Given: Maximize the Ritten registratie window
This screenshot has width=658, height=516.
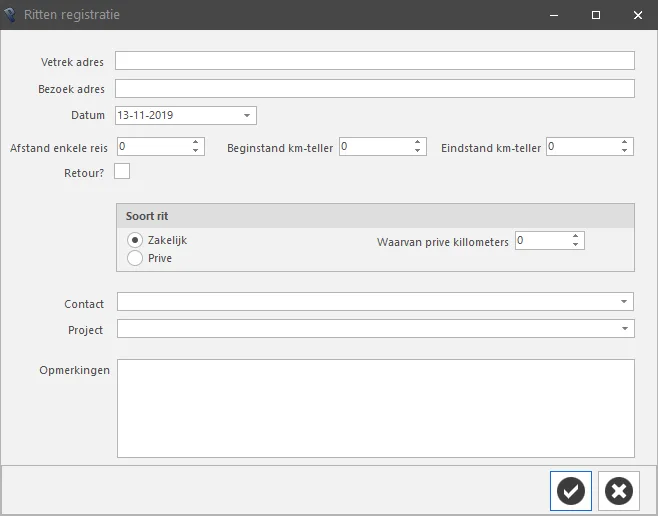Looking at the screenshot, I should (595, 15).
